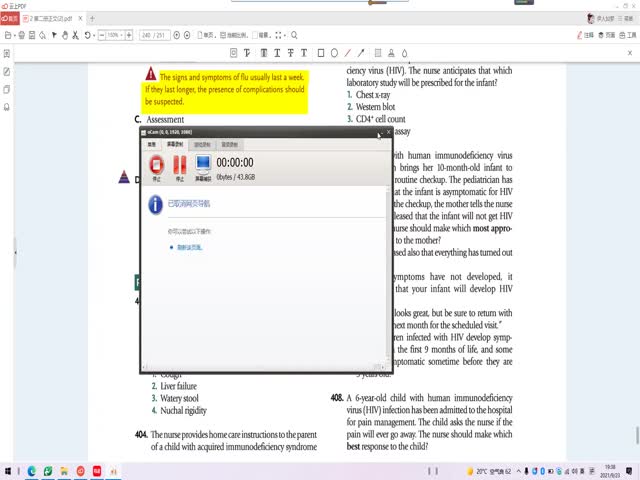Screen dimensions: 640x480
Task: Expand the full screen mode dropdown arrow
Action: [x=285, y=36]
